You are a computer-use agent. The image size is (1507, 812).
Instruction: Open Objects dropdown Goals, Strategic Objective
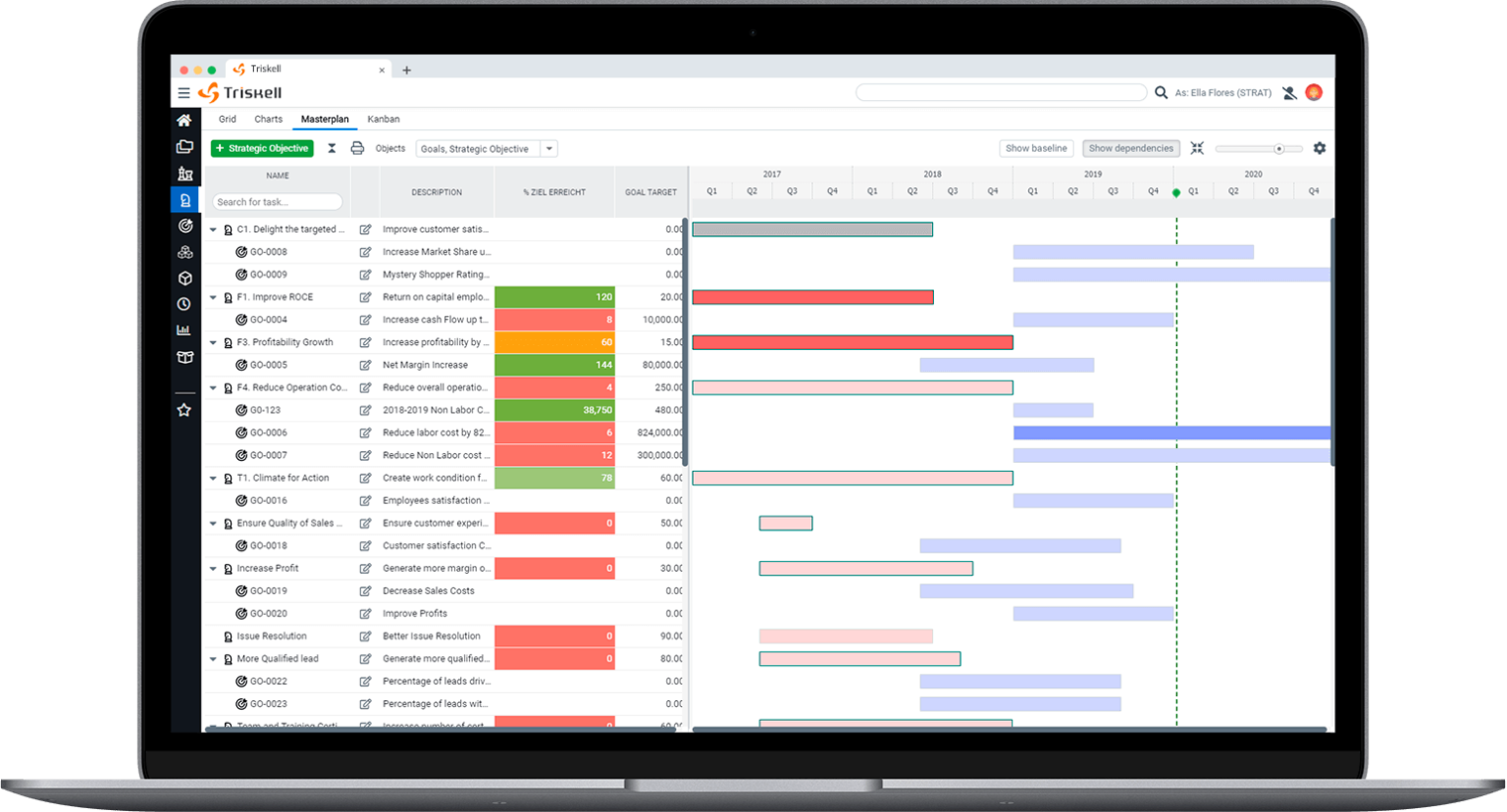click(x=487, y=149)
